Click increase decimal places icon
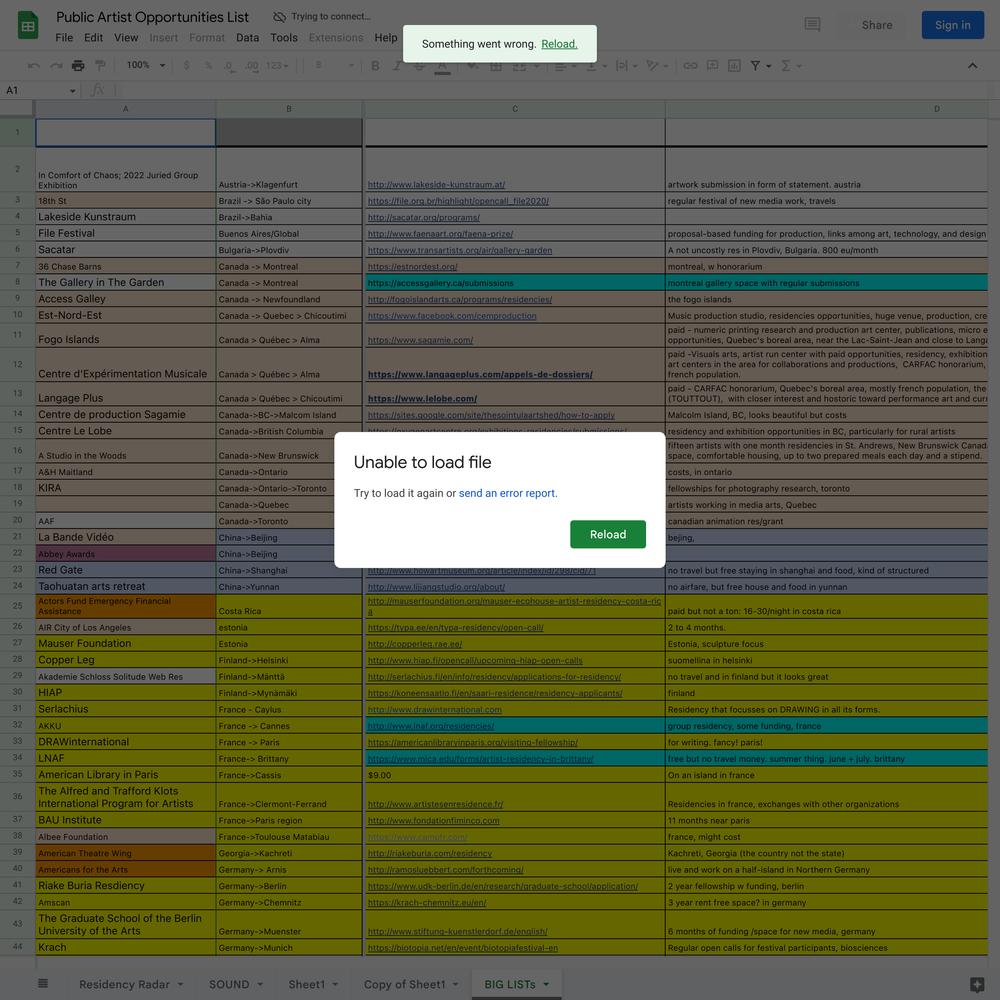Viewport: 1000px width, 1000px height. [252, 65]
